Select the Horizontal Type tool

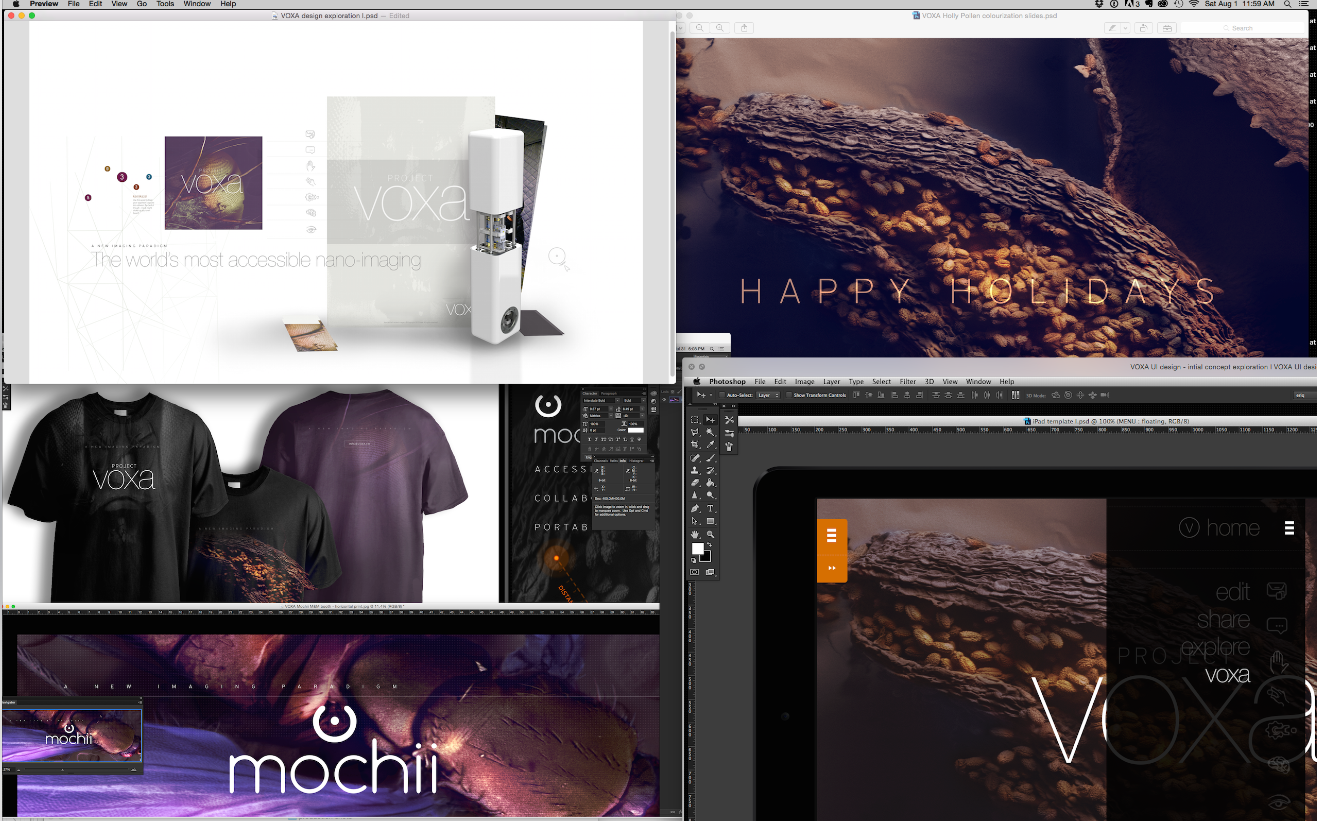click(x=710, y=508)
